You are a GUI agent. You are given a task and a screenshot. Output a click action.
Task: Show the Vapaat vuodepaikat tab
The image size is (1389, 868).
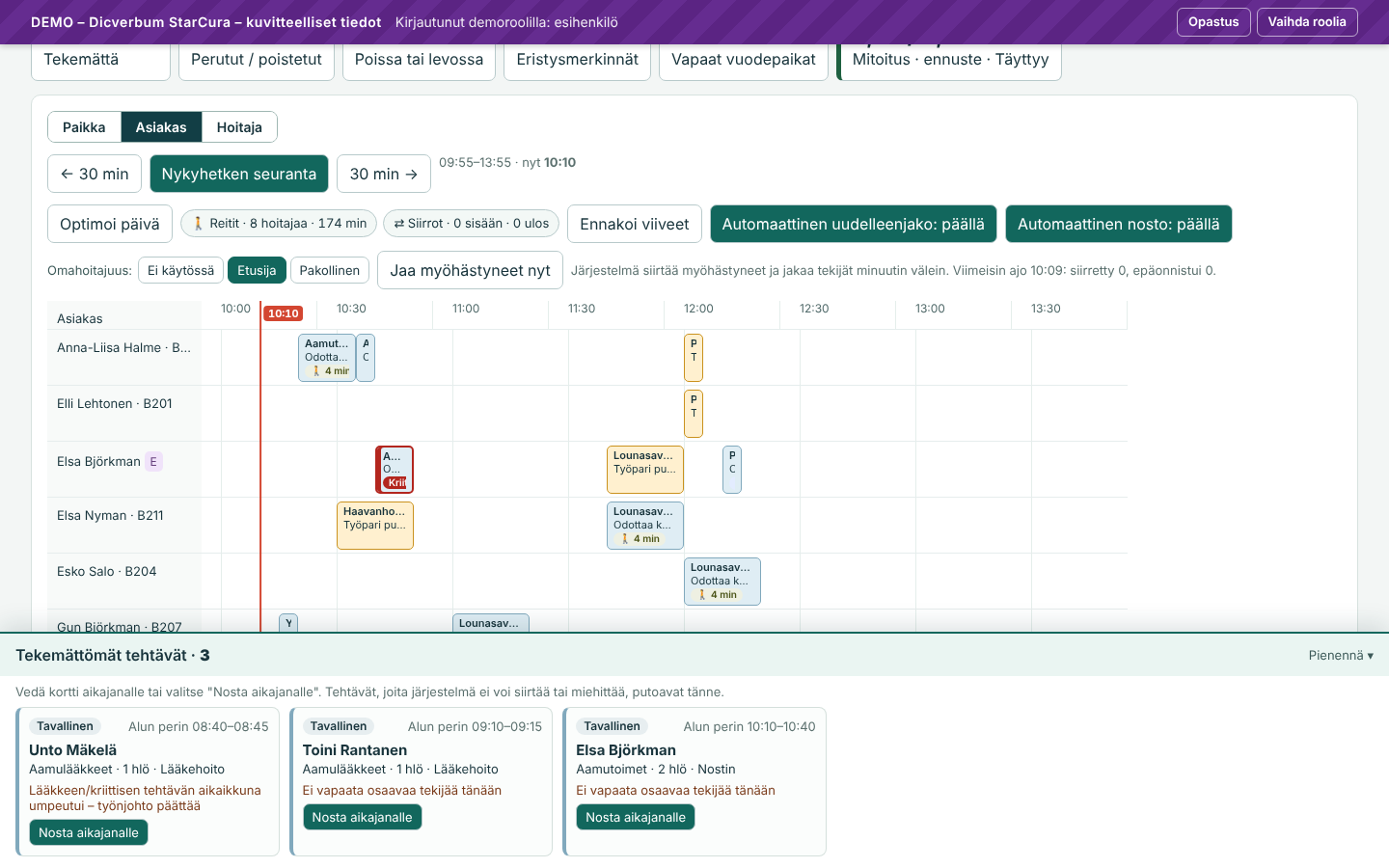744,60
